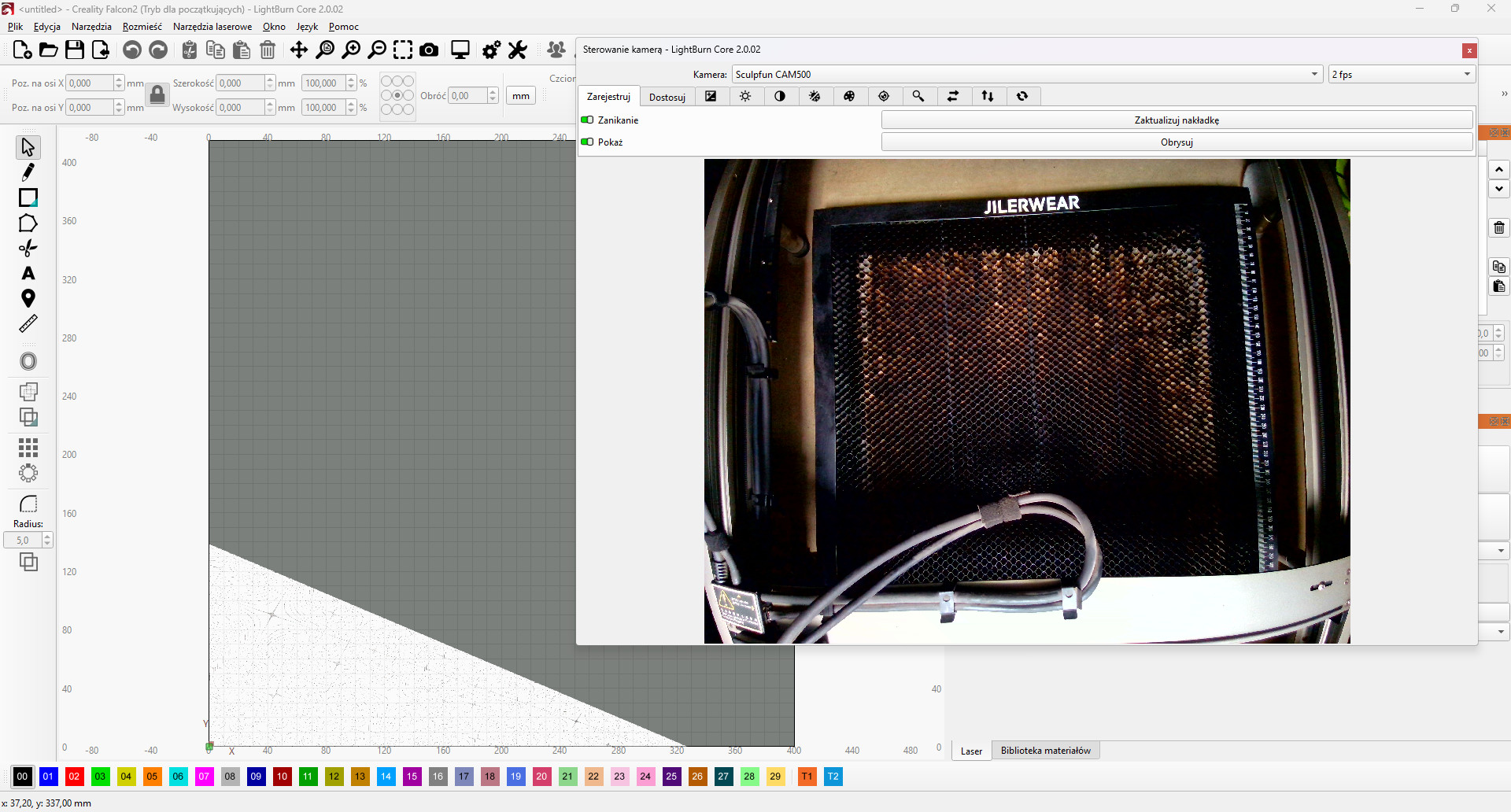Open the Narzędzia laserowe menu
Viewport: 1511px width, 812px height.
pos(212,27)
